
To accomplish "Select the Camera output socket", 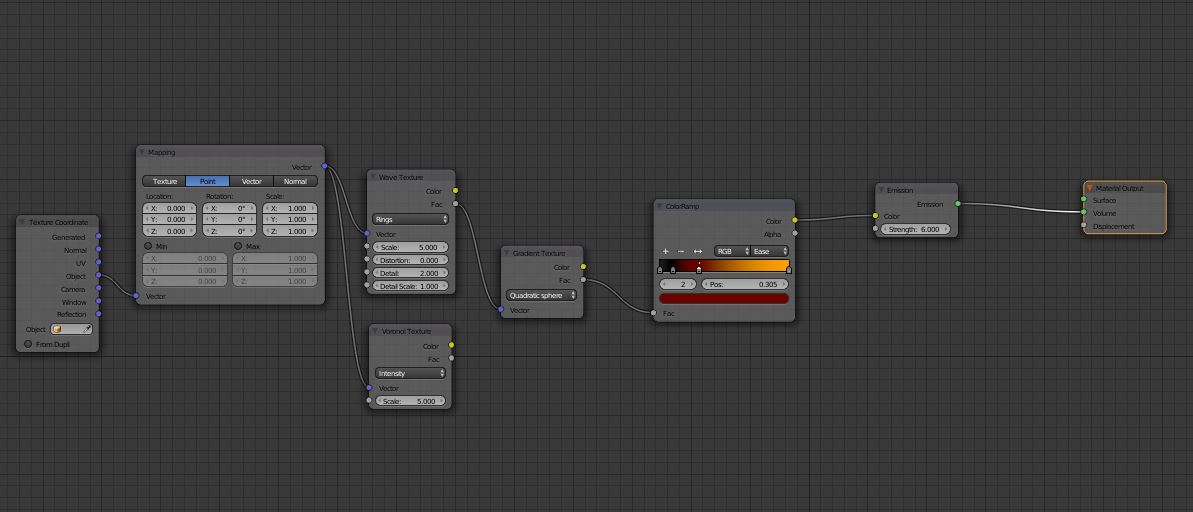I will 98,288.
